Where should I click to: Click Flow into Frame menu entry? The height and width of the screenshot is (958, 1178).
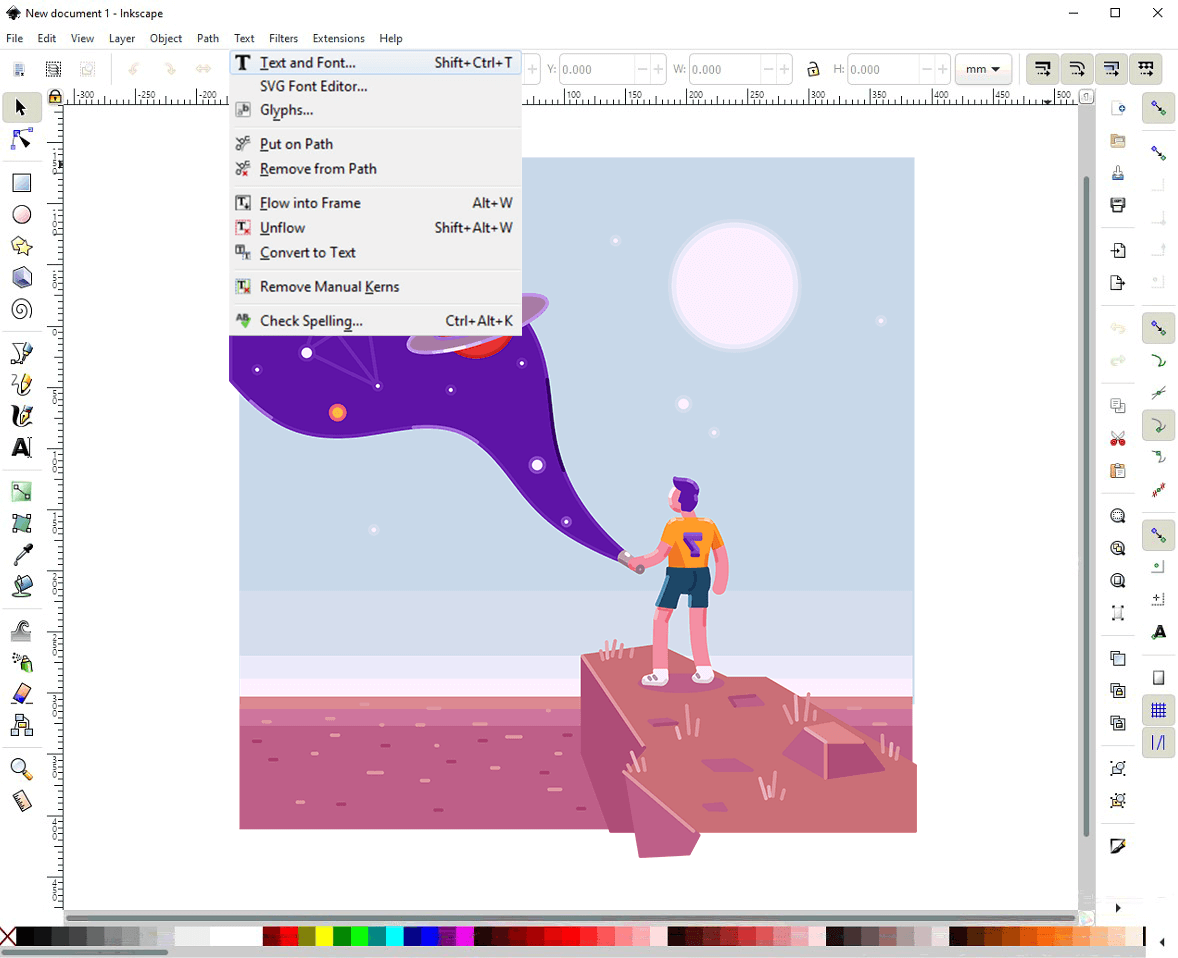point(310,203)
